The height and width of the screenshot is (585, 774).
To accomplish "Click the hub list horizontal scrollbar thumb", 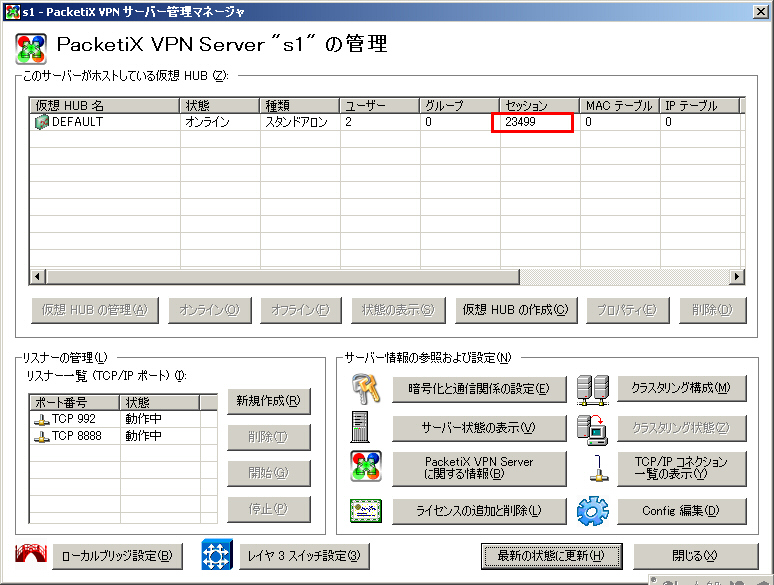I will coord(283,276).
